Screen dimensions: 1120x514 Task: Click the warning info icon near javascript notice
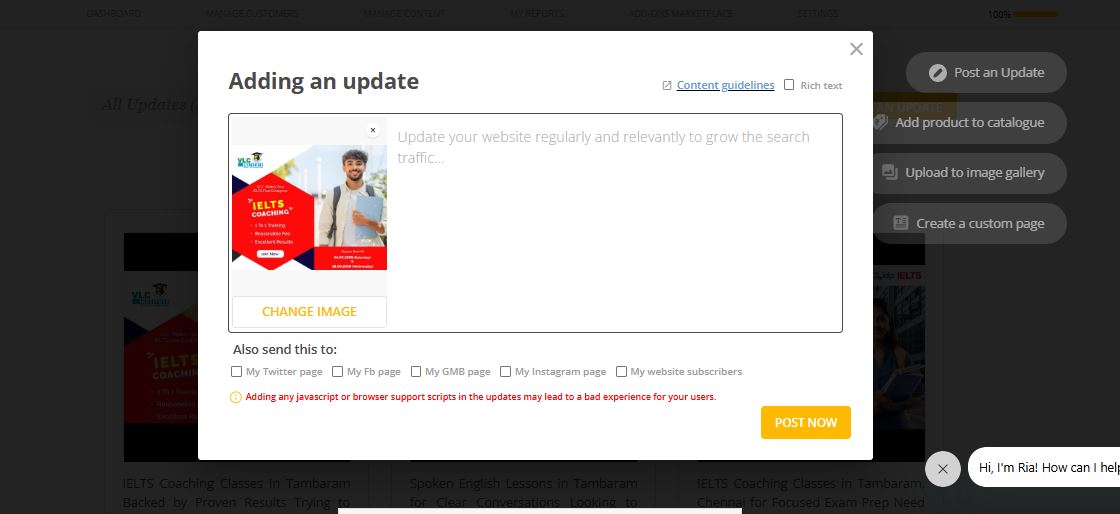click(236, 397)
